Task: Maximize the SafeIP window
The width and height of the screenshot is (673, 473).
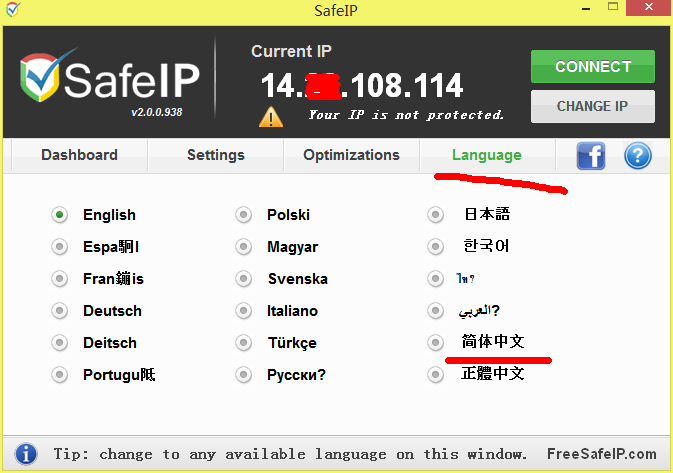Action: pyautogui.click(x=613, y=6)
